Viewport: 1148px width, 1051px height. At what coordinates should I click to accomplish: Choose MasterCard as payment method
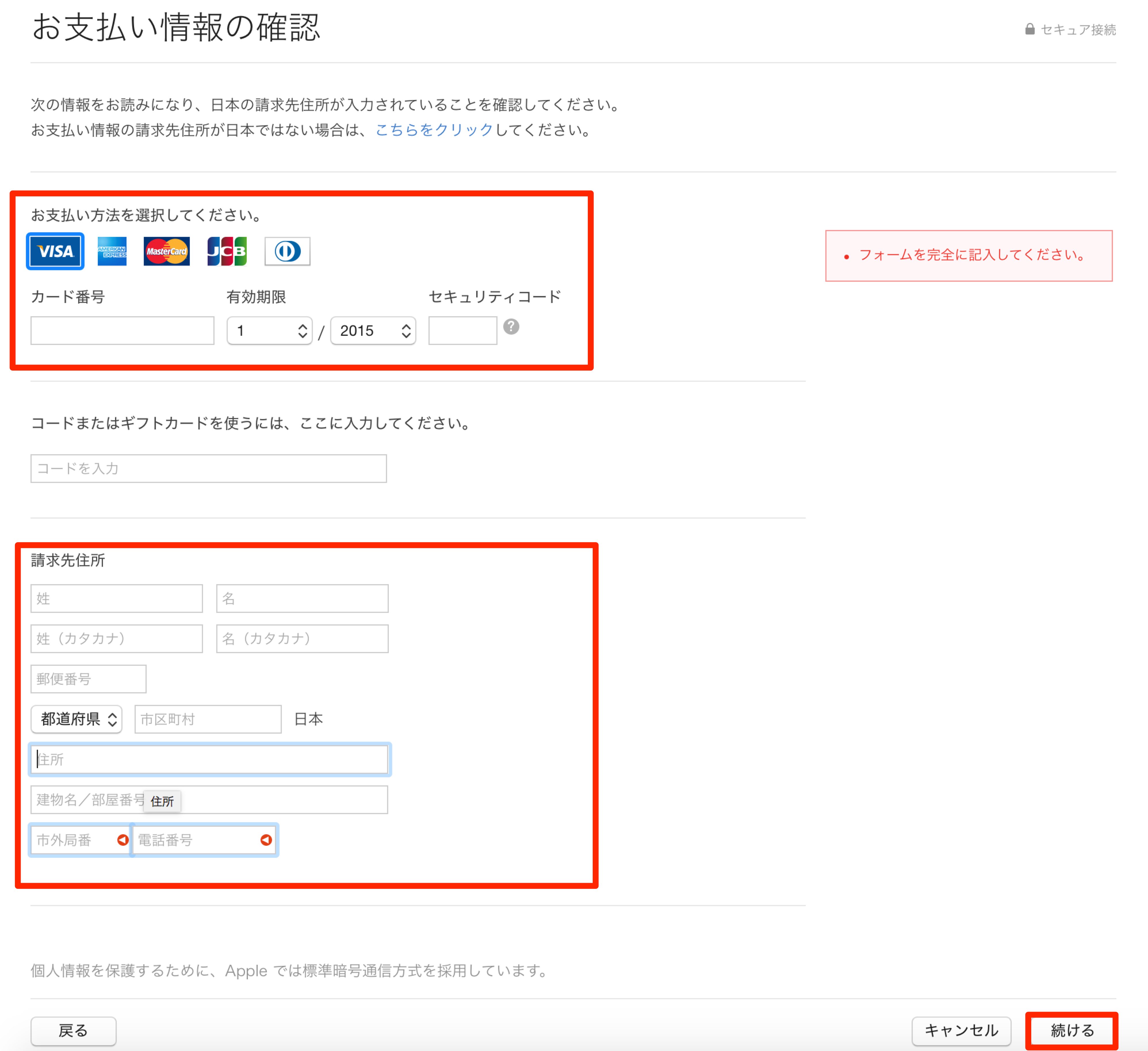pos(166,251)
